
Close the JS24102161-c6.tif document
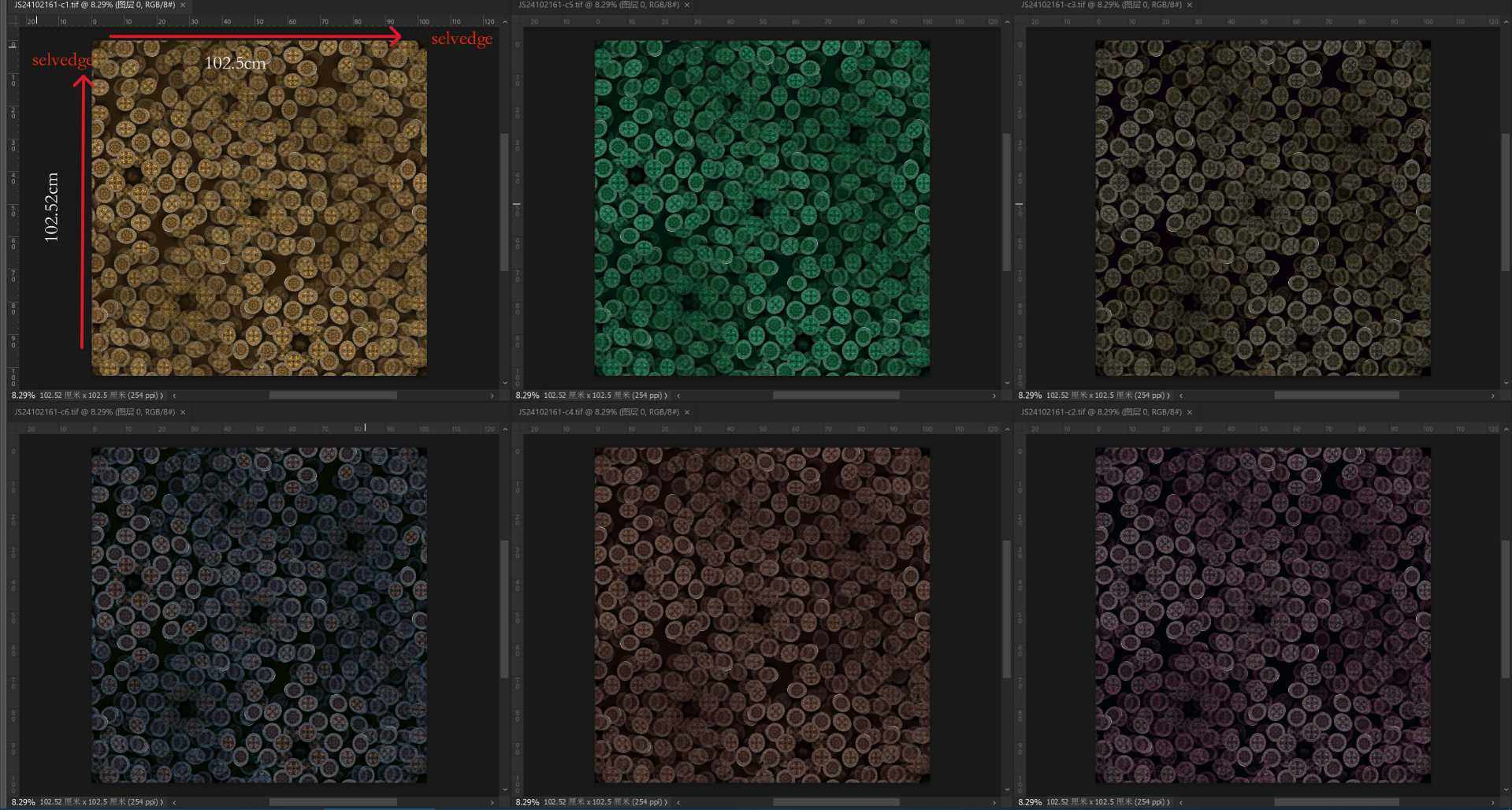183,412
